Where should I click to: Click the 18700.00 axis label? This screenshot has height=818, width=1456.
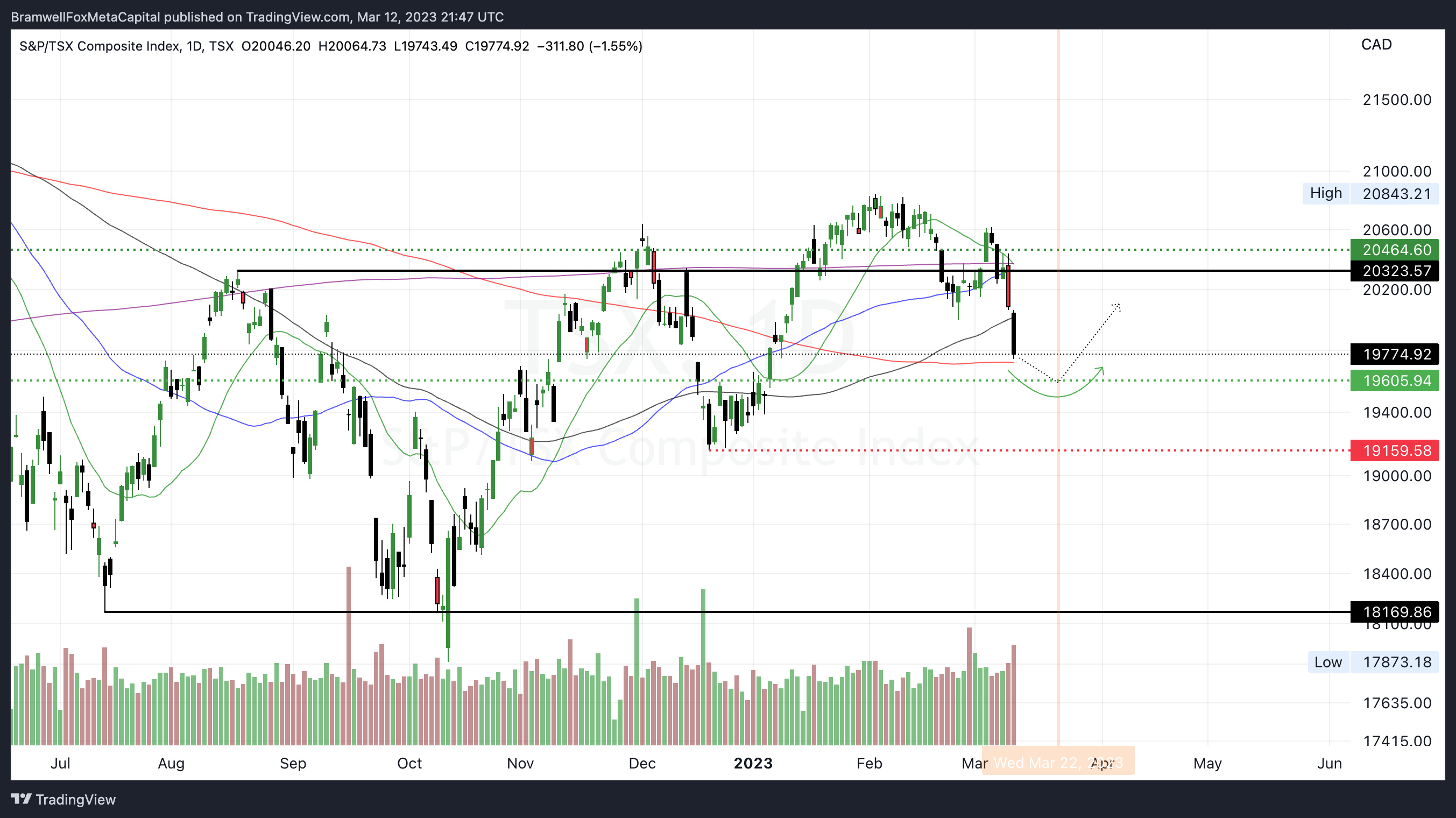1397,525
